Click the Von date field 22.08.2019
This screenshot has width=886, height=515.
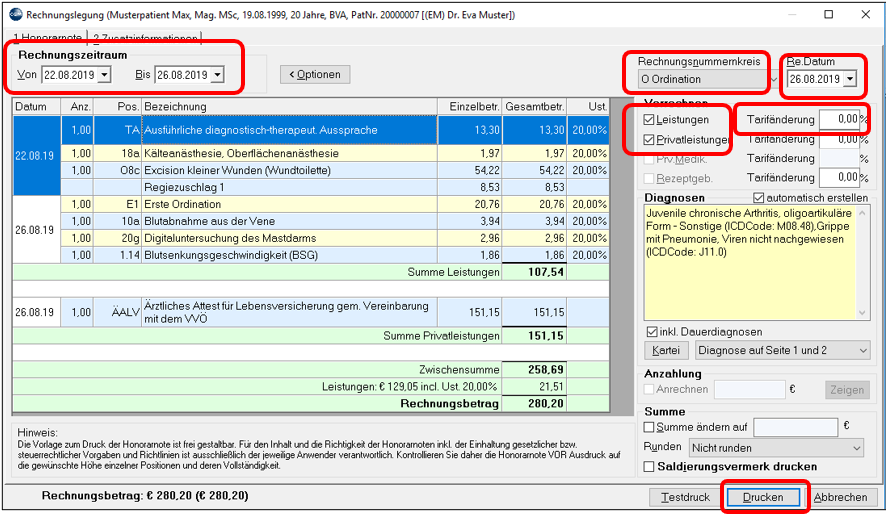70,75
